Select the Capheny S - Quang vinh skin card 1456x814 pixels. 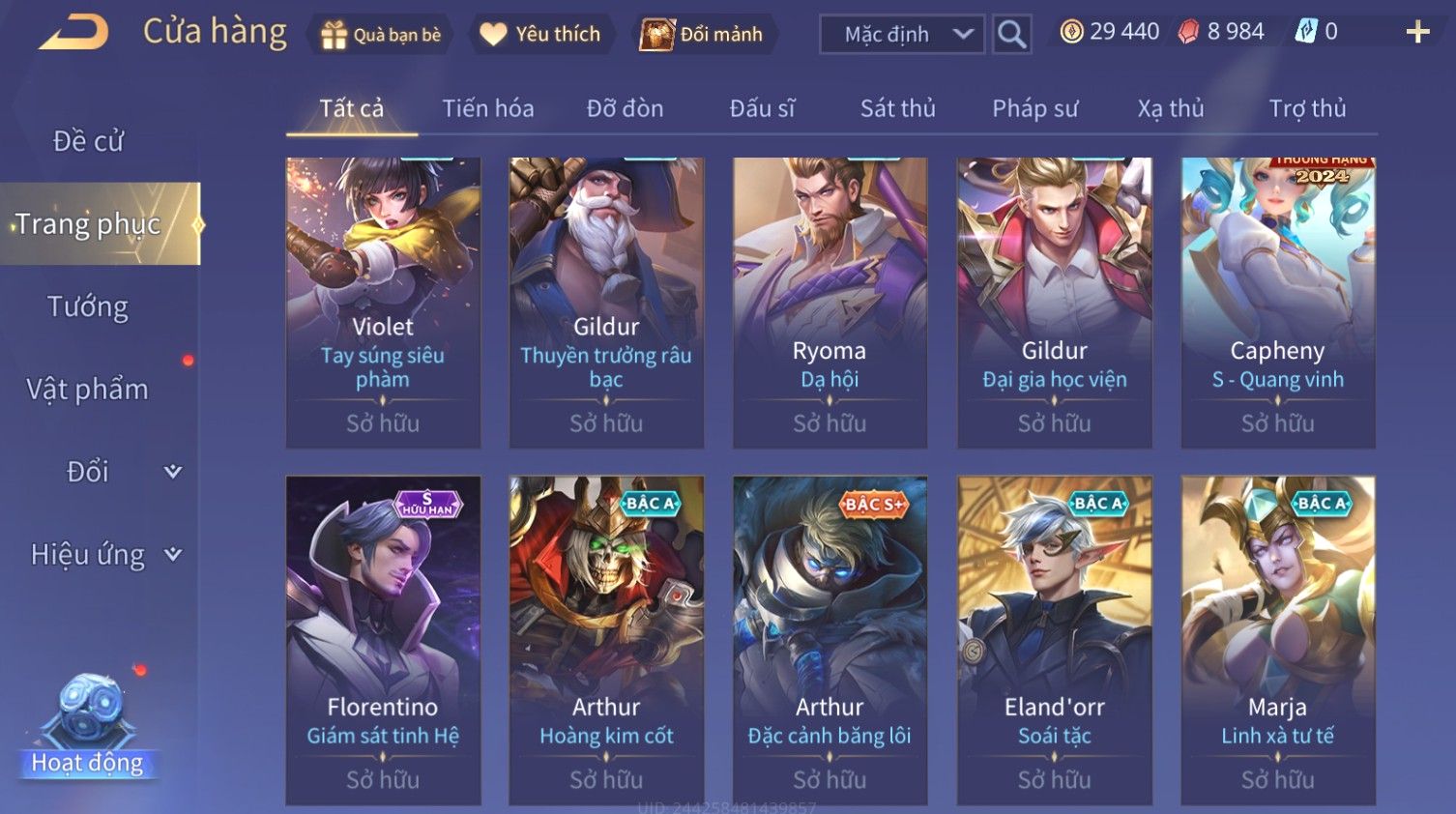(1278, 303)
